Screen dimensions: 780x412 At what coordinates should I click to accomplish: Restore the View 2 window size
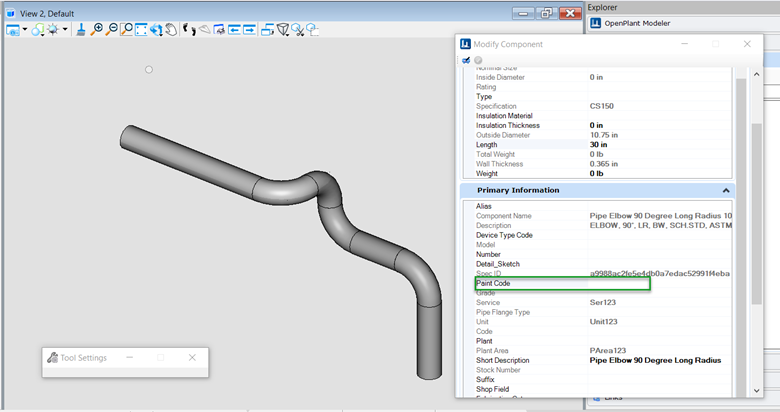(x=547, y=13)
